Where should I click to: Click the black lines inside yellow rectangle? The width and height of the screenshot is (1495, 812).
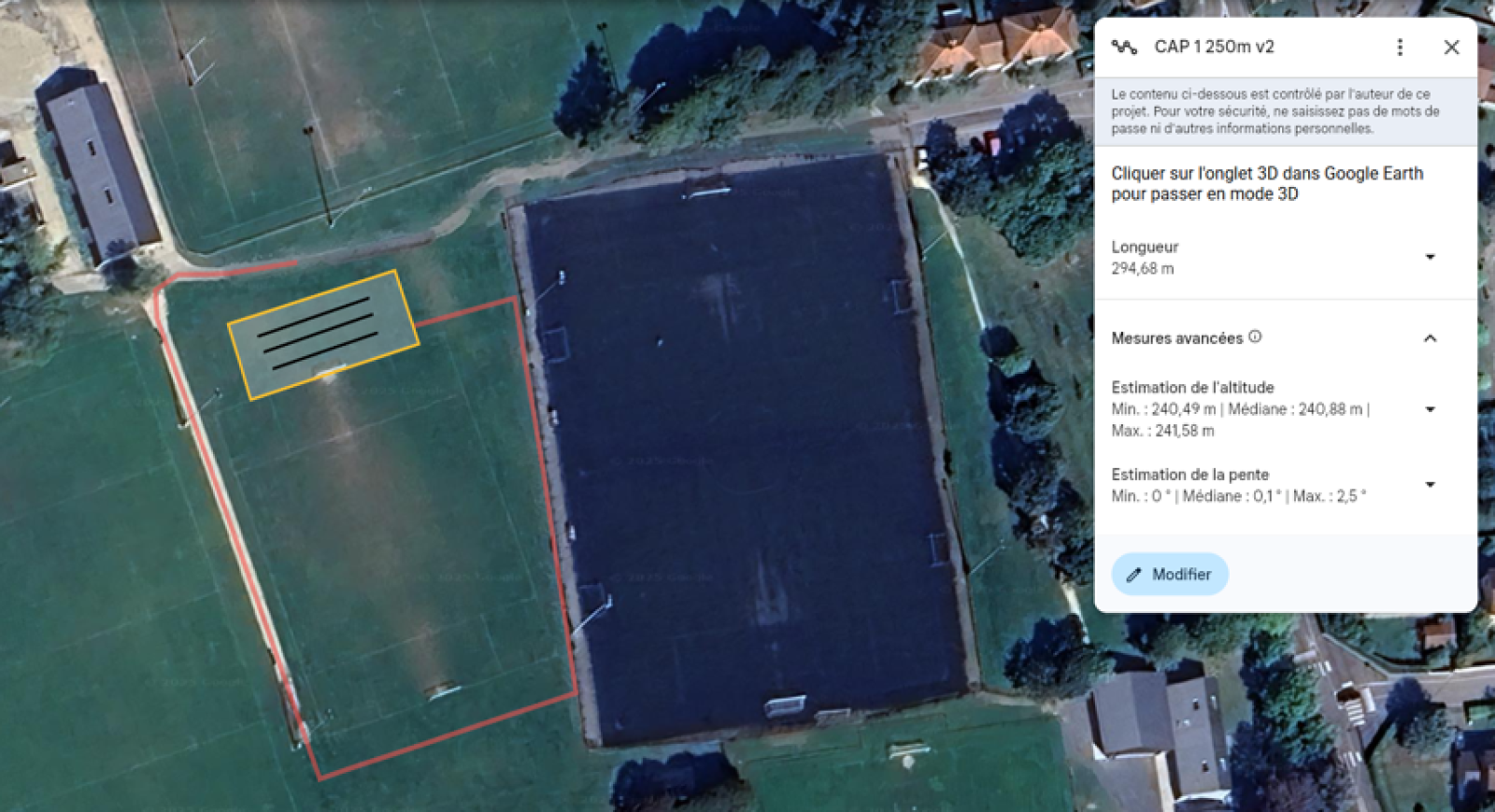coord(318,332)
